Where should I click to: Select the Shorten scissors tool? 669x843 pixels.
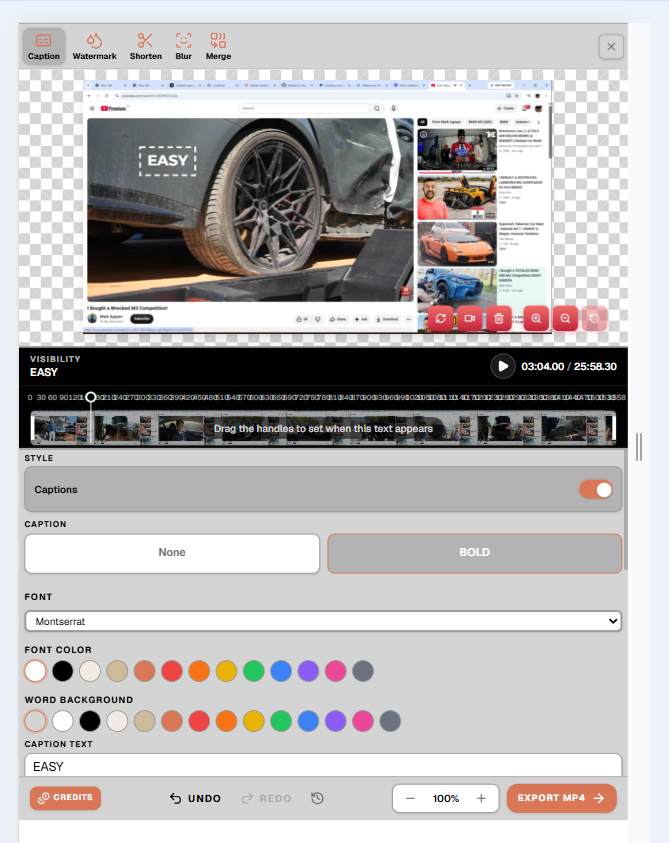tap(145, 46)
